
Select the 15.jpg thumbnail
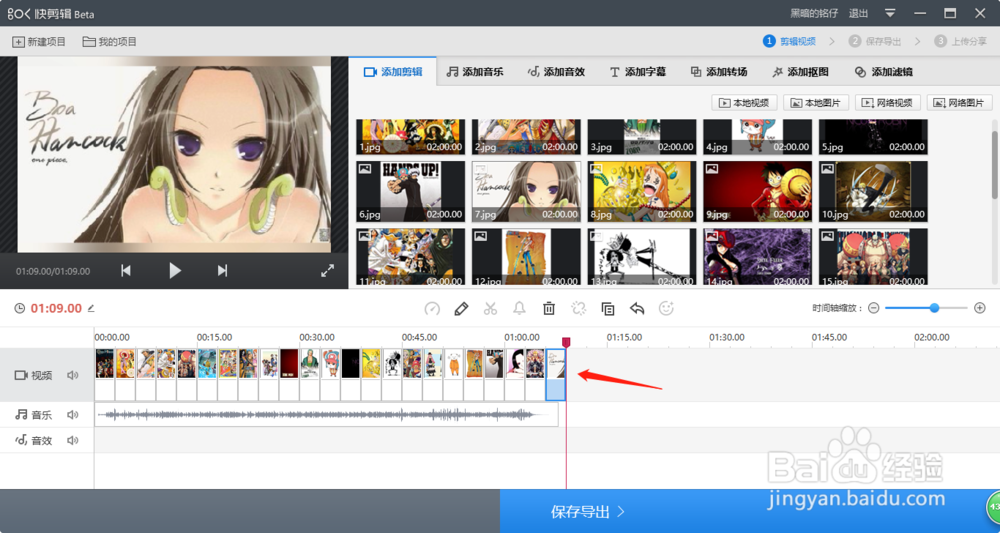873,257
